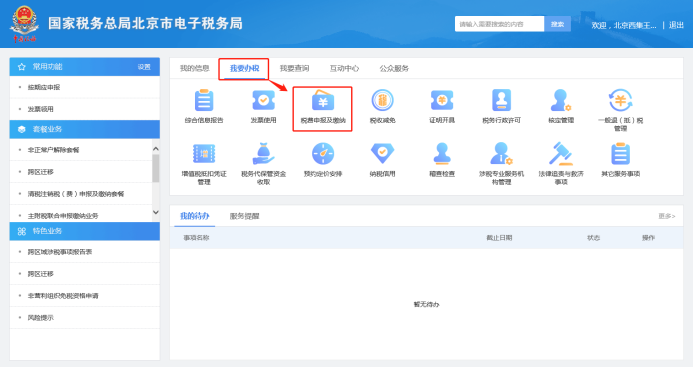
Task: Click the 纳税信用 diamond icon
Action: [x=382, y=153]
